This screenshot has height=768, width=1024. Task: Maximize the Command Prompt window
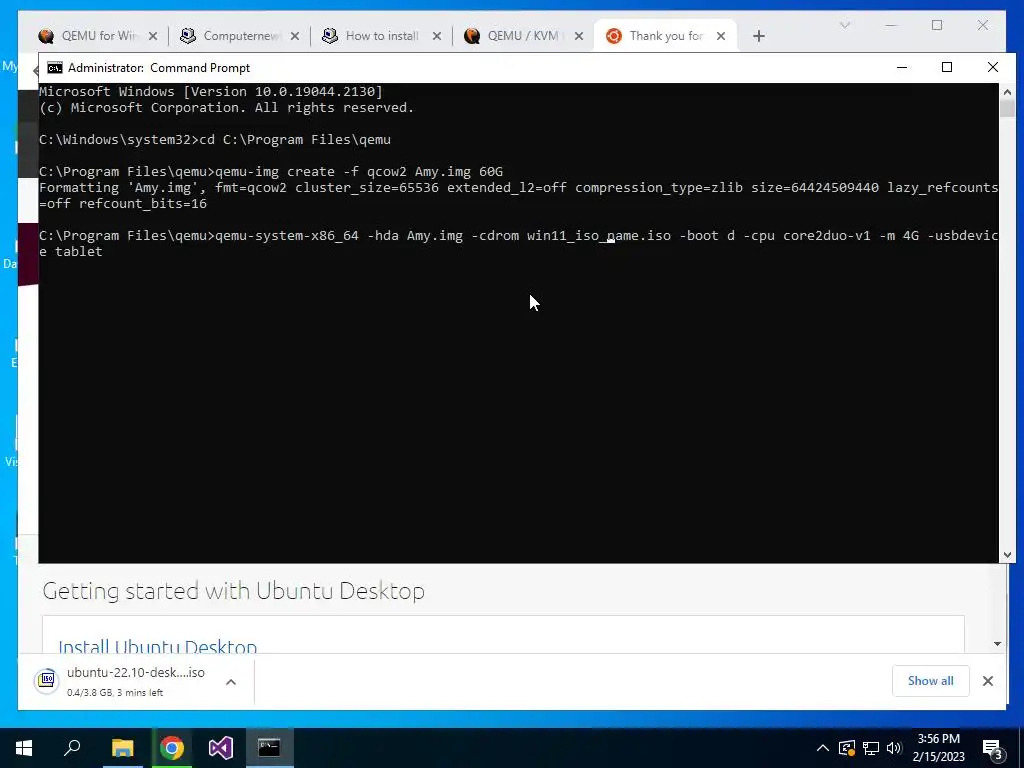click(x=947, y=67)
